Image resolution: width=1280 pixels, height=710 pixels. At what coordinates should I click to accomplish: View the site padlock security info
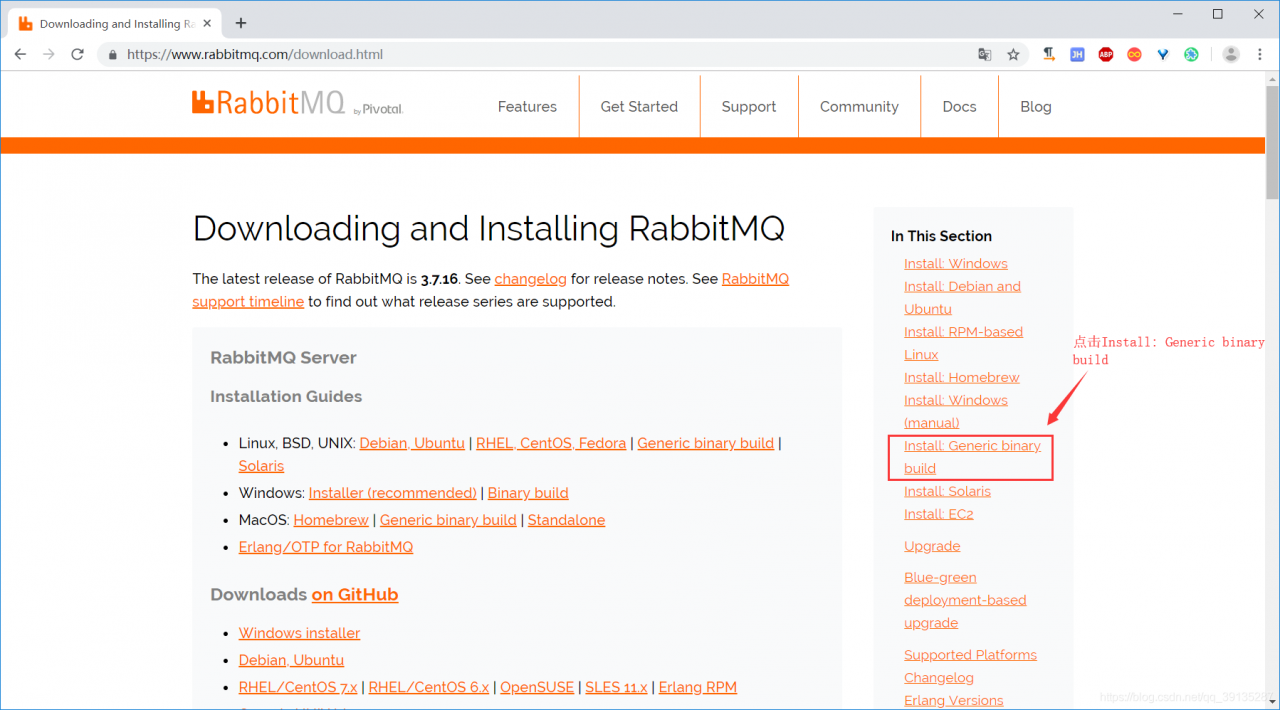[x=112, y=54]
